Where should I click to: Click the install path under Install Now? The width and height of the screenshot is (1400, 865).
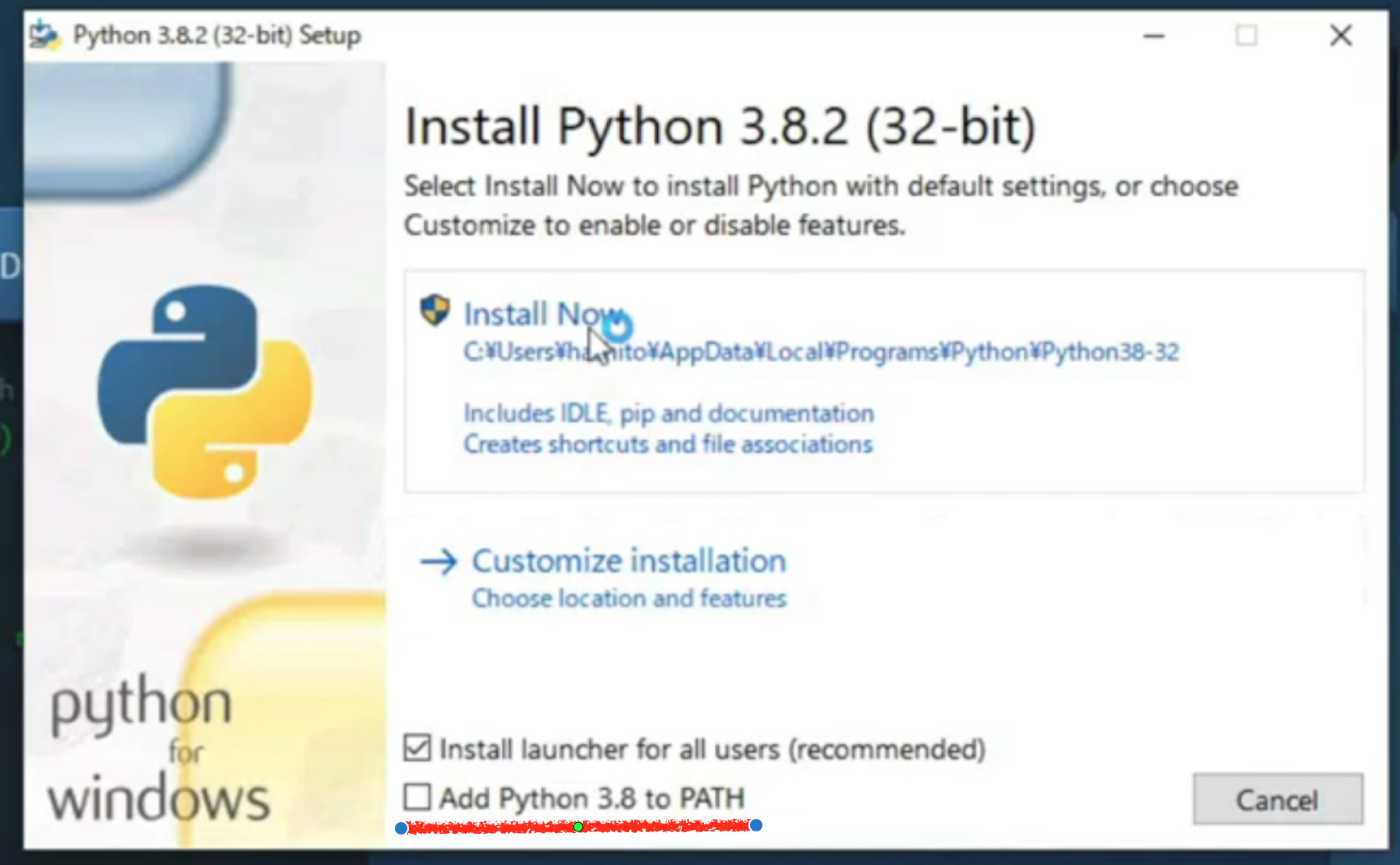(821, 352)
